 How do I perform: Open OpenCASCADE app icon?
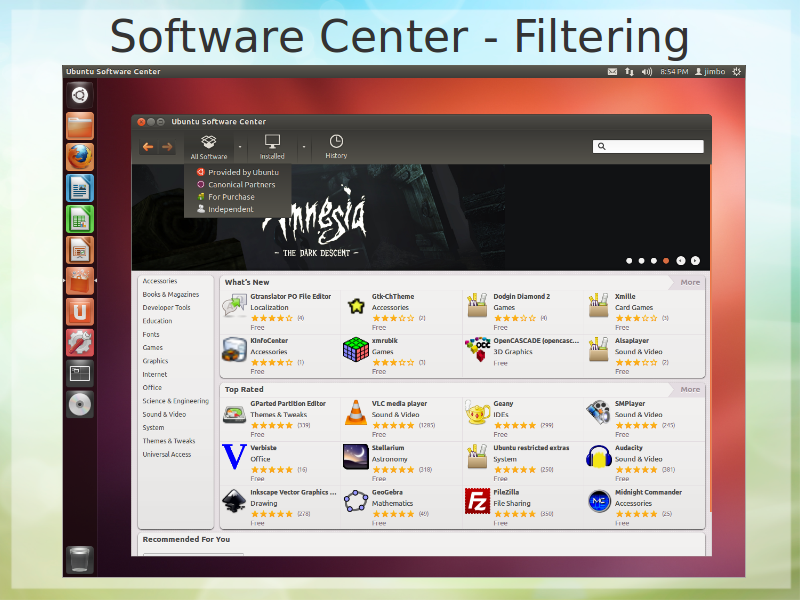coord(478,349)
